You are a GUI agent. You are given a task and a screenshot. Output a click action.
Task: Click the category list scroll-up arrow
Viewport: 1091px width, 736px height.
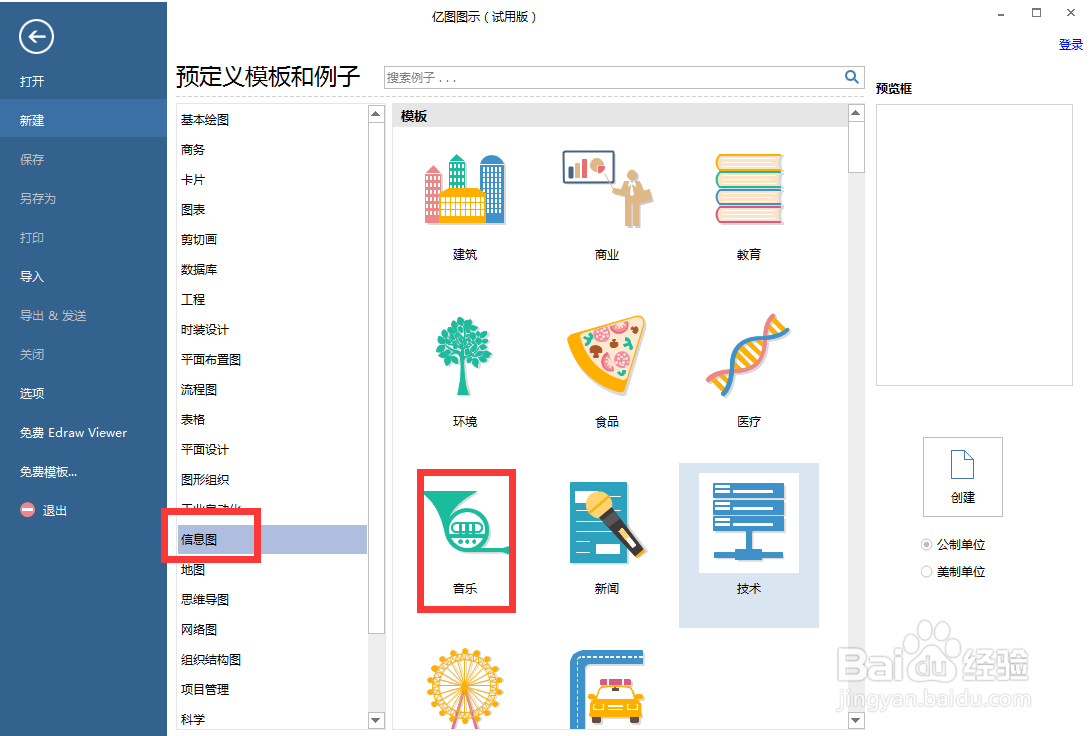click(376, 113)
